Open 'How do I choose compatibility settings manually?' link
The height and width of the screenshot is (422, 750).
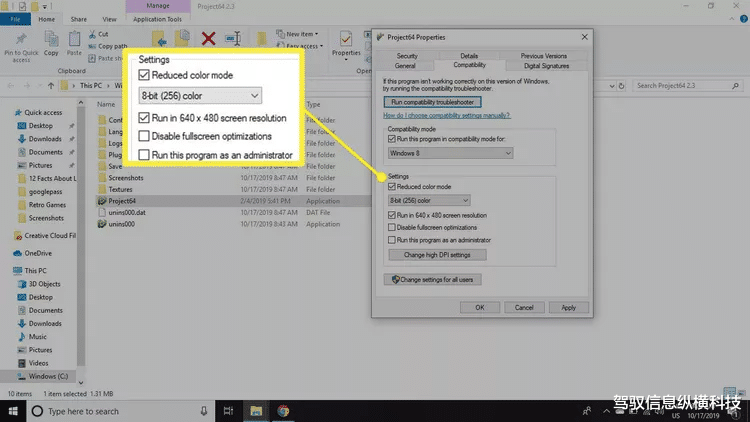[x=446, y=115]
